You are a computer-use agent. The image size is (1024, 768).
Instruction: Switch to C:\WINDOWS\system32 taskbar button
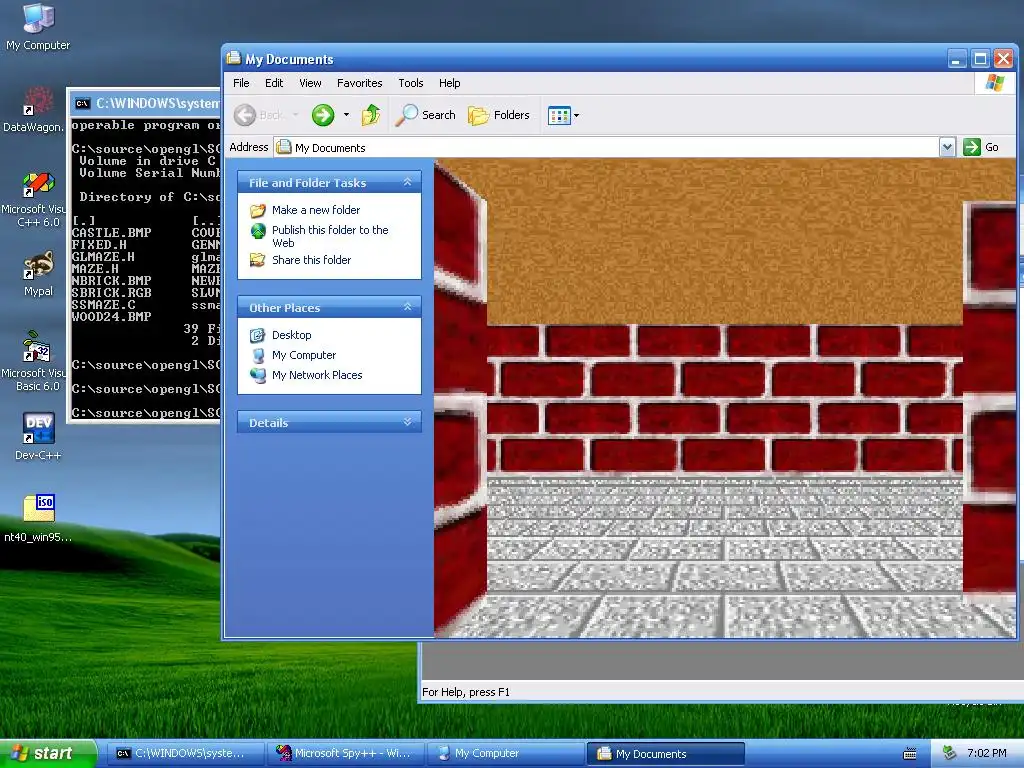click(184, 753)
